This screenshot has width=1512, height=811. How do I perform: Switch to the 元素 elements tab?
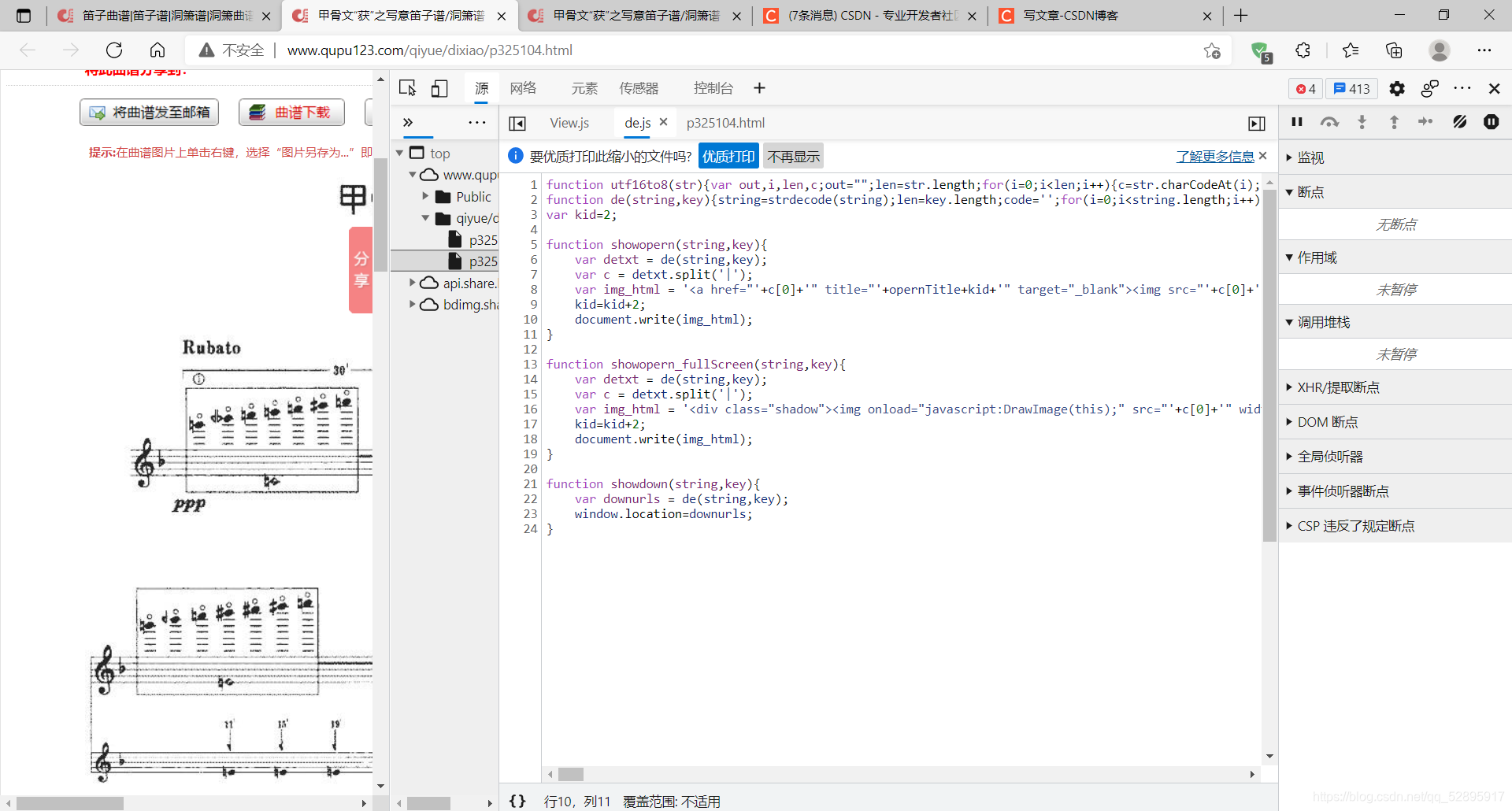[584, 88]
